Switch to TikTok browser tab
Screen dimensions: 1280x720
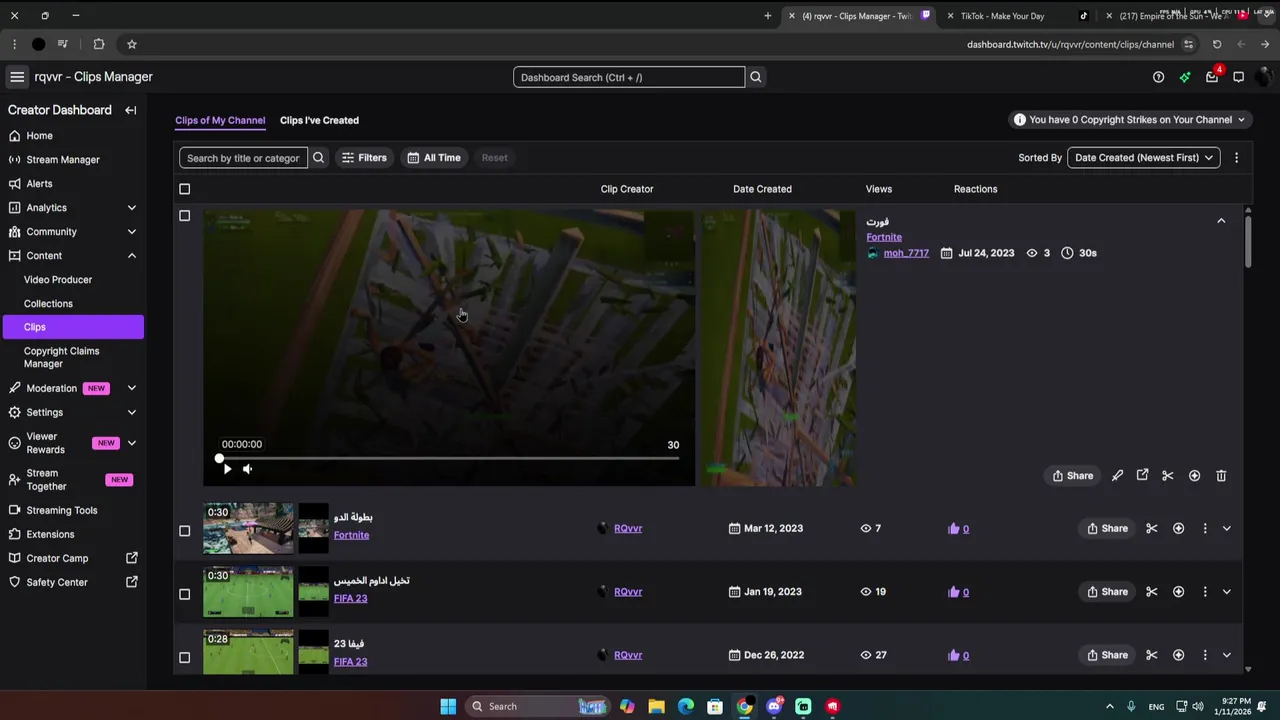[1002, 16]
